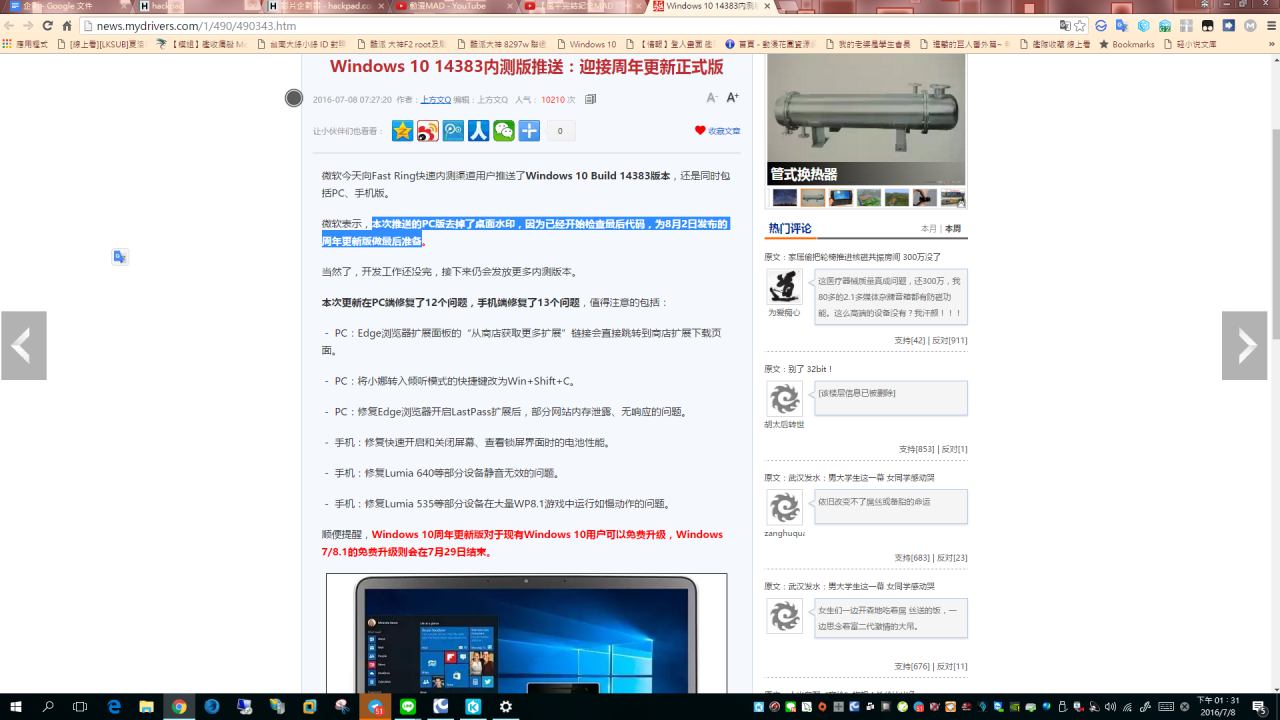Switch hot comments to 本月 tab
The height and width of the screenshot is (720, 1280).
click(928, 229)
